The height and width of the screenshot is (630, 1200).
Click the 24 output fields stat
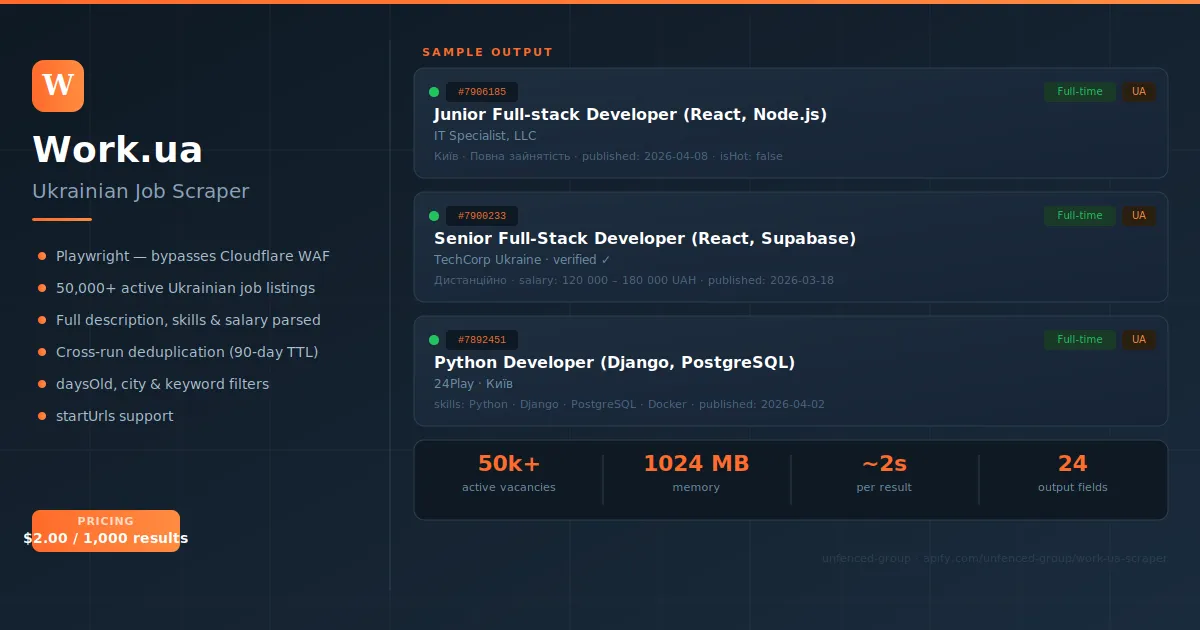pos(1072,474)
